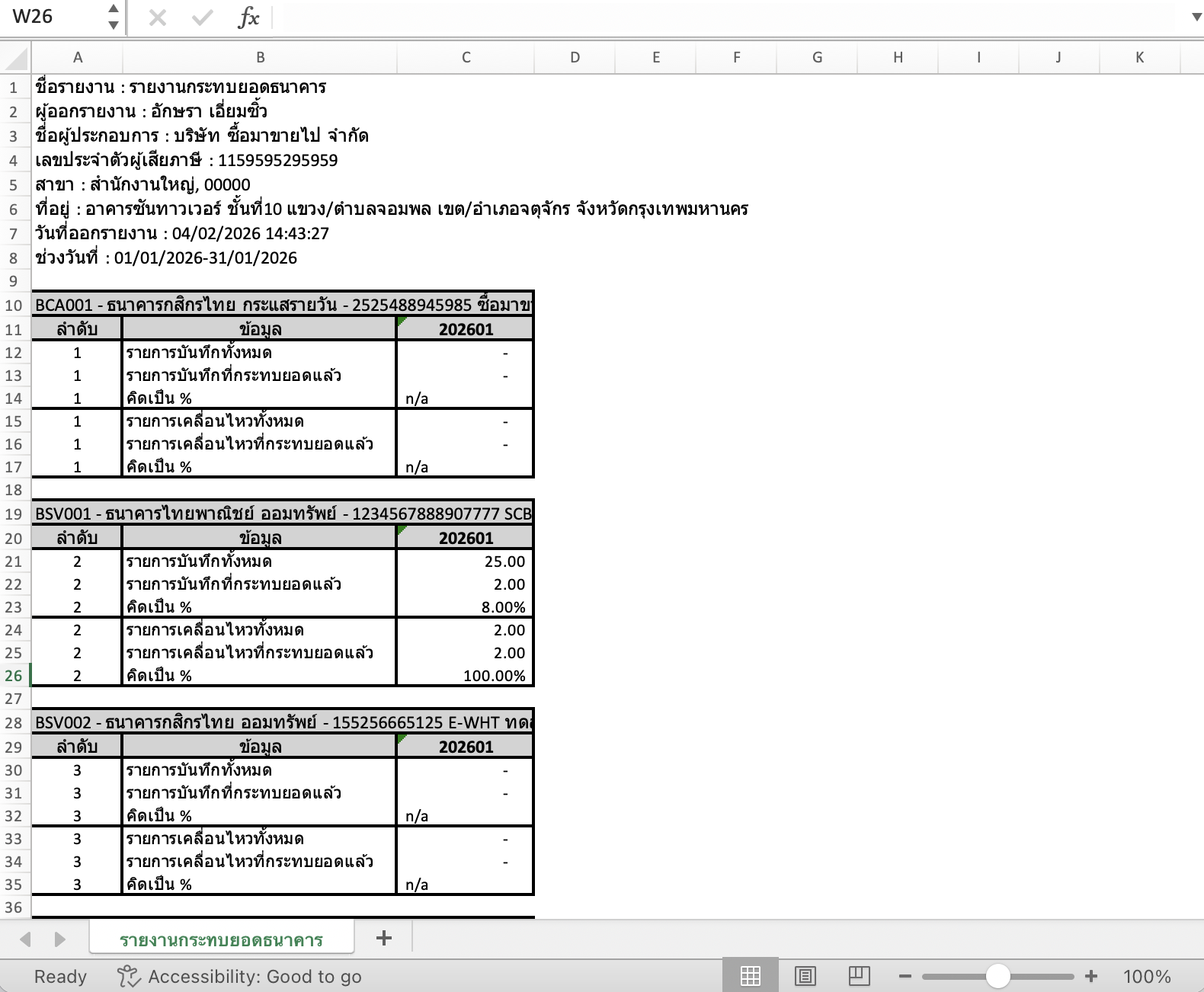
Task: Click the Name Box stepper arrows
Action: point(113,17)
